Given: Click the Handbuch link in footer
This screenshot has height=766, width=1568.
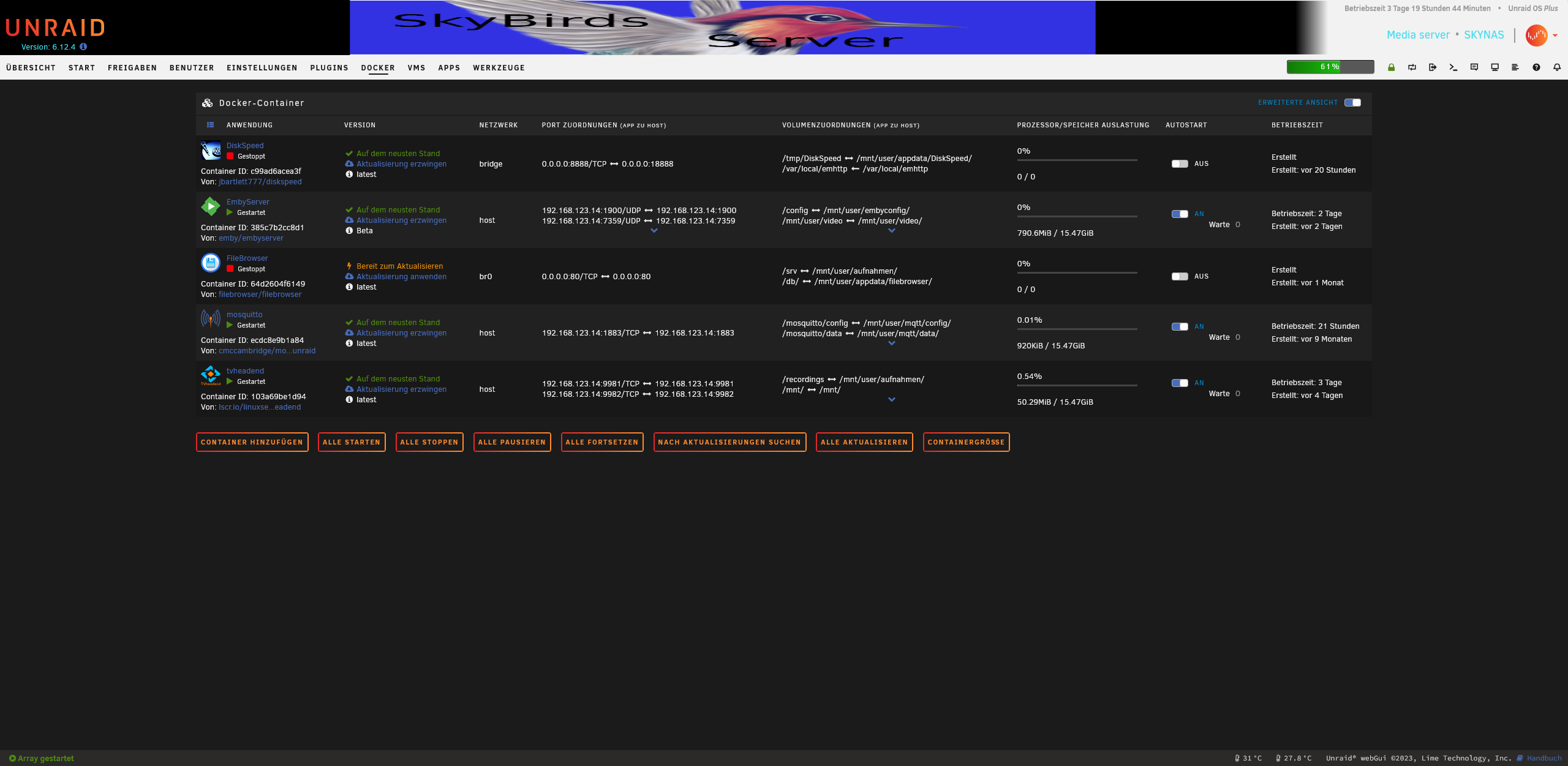Looking at the screenshot, I should click(1544, 758).
